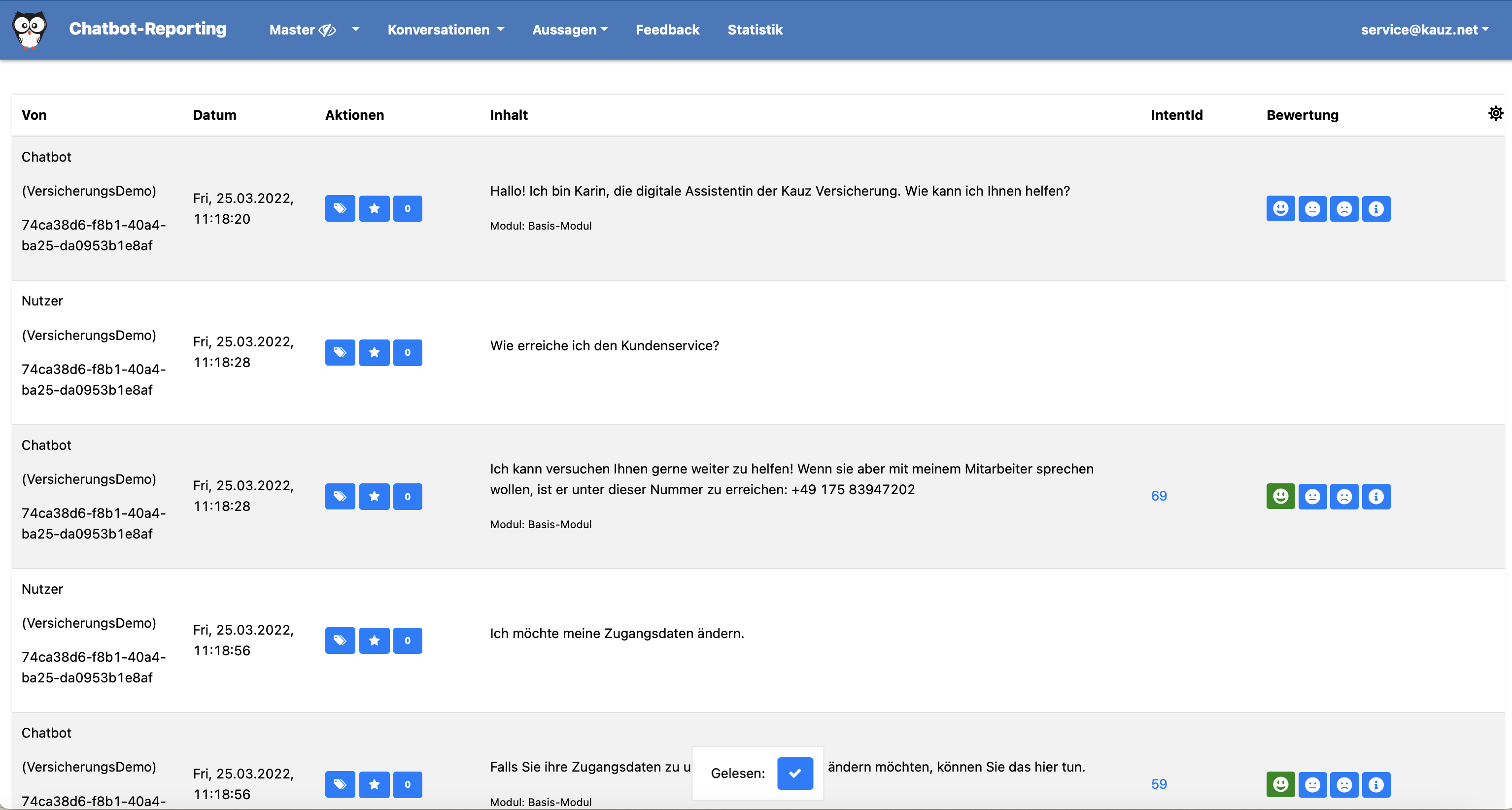
Task: Click the Datum column header
Action: tap(214, 114)
